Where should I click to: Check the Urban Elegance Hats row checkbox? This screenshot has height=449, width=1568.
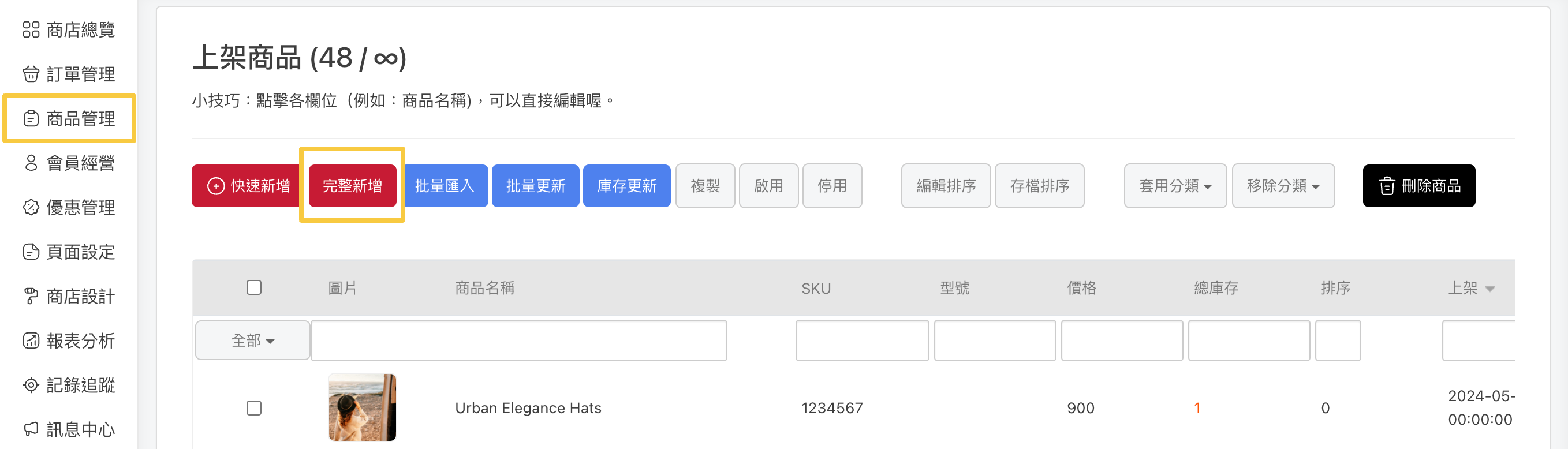pos(254,407)
